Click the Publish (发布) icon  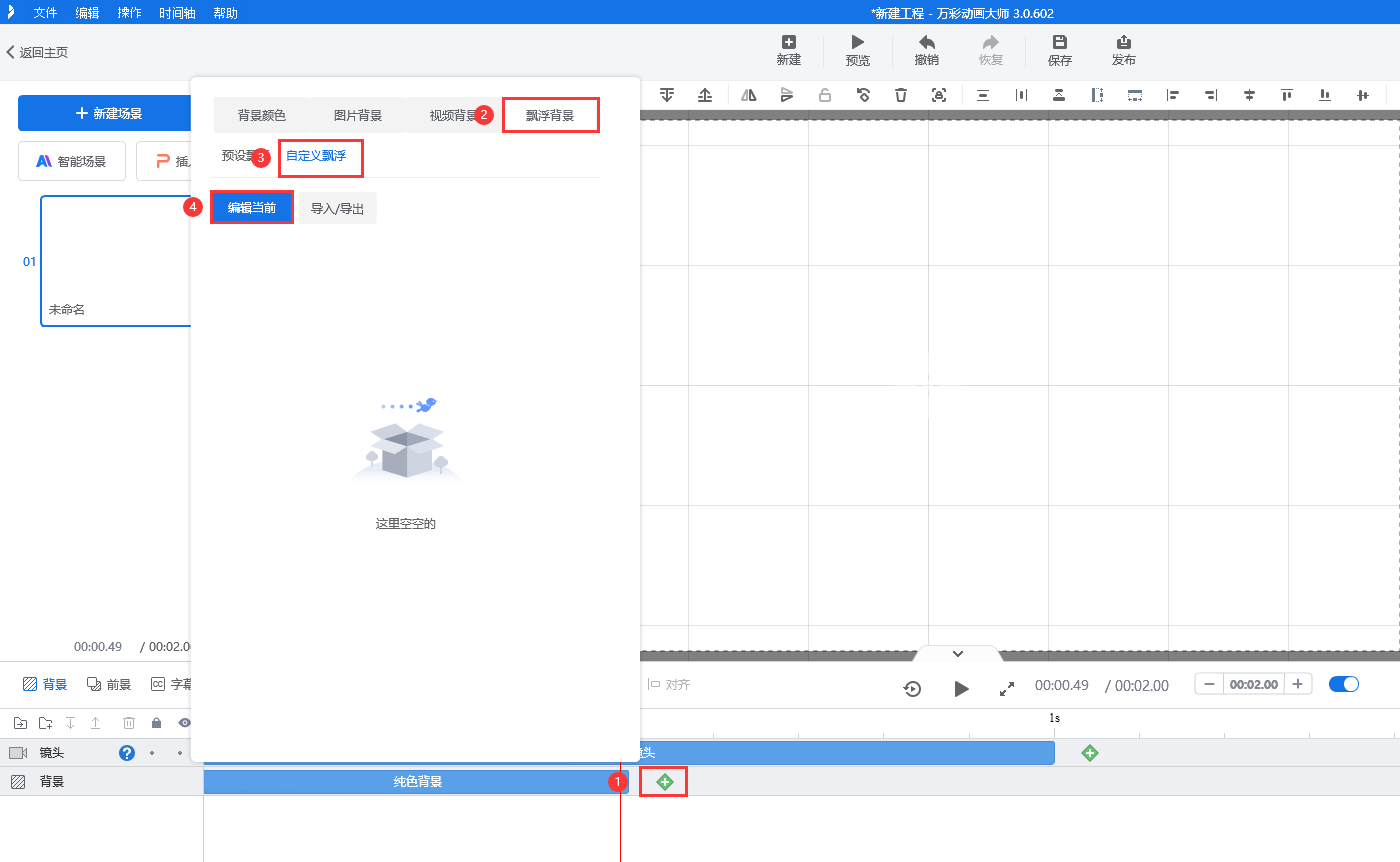tap(1123, 42)
